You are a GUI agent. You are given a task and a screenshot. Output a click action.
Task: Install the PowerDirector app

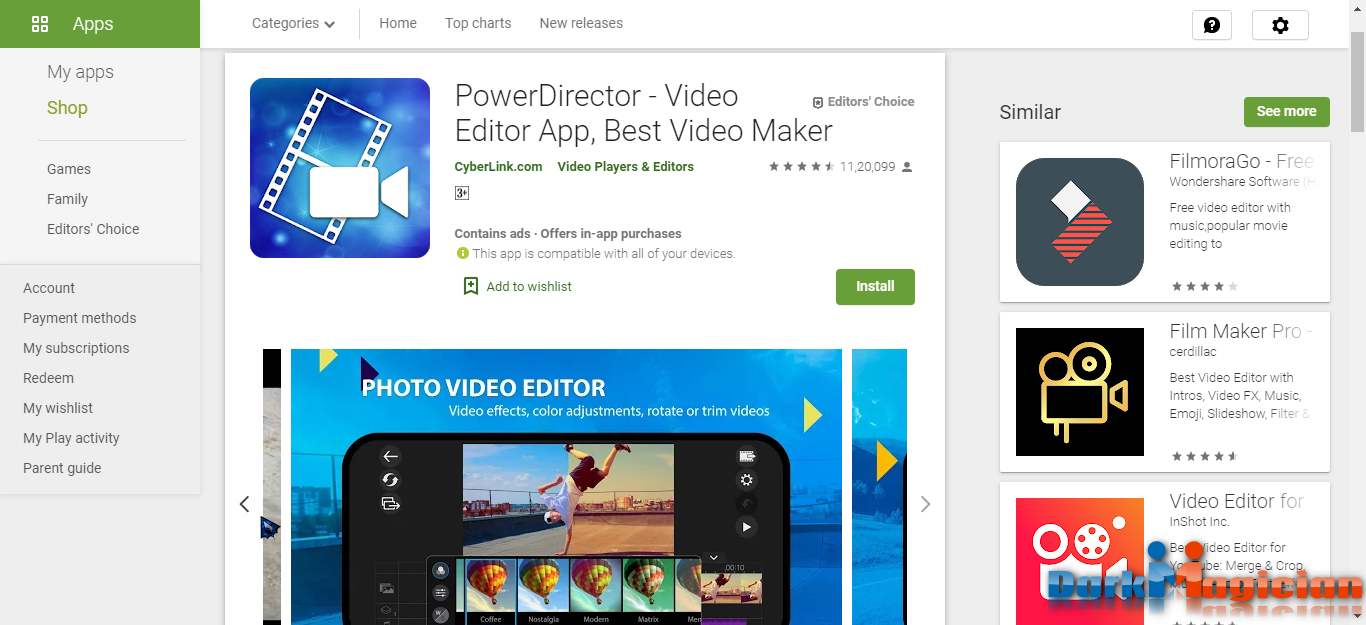coord(875,286)
